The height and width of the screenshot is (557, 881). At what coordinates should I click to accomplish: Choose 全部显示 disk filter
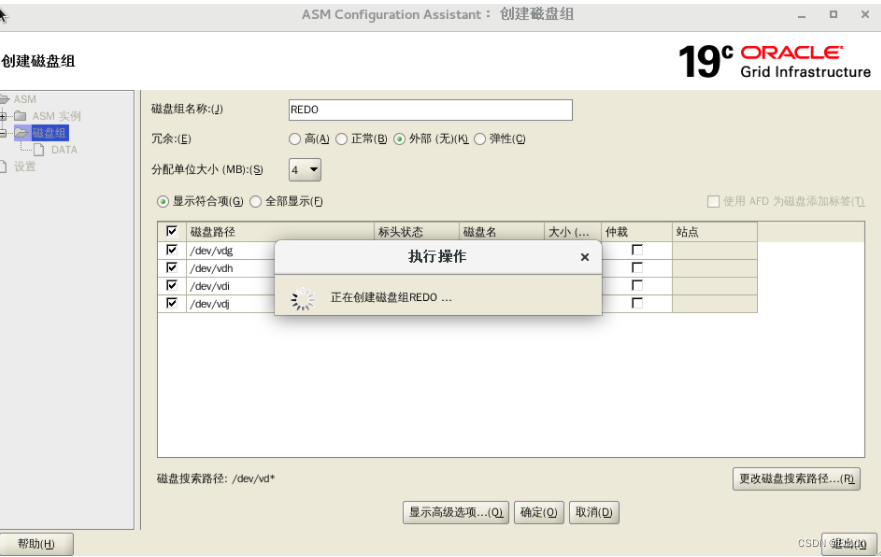pos(256,201)
